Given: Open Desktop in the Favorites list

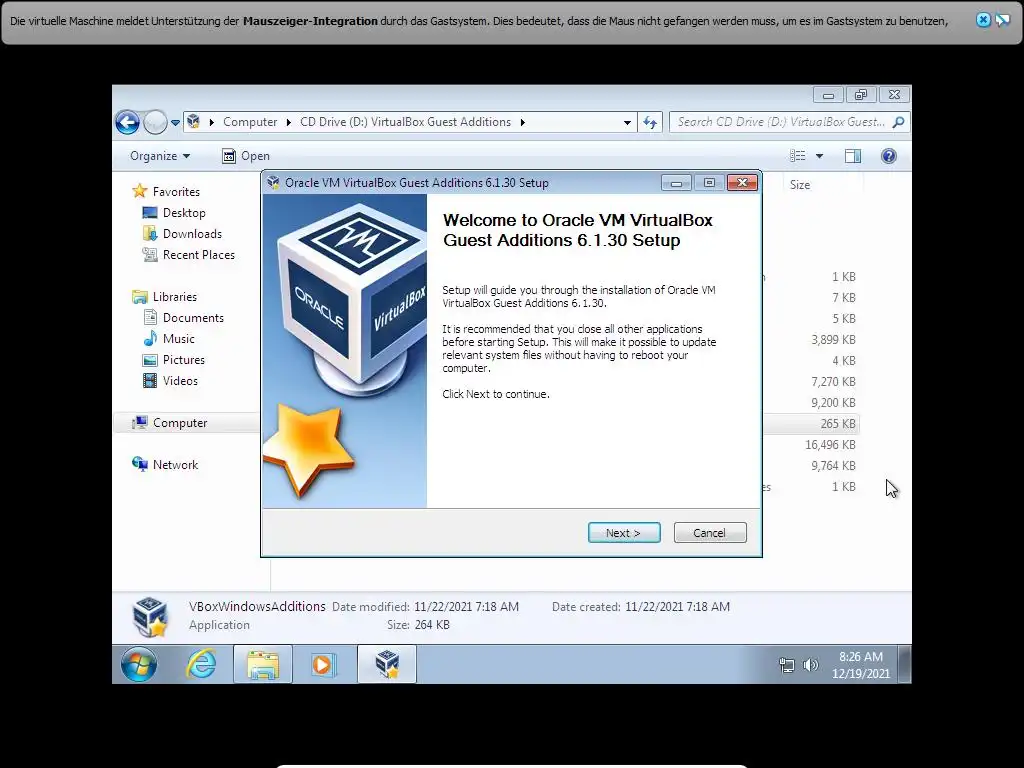Looking at the screenshot, I should click(x=174, y=213).
